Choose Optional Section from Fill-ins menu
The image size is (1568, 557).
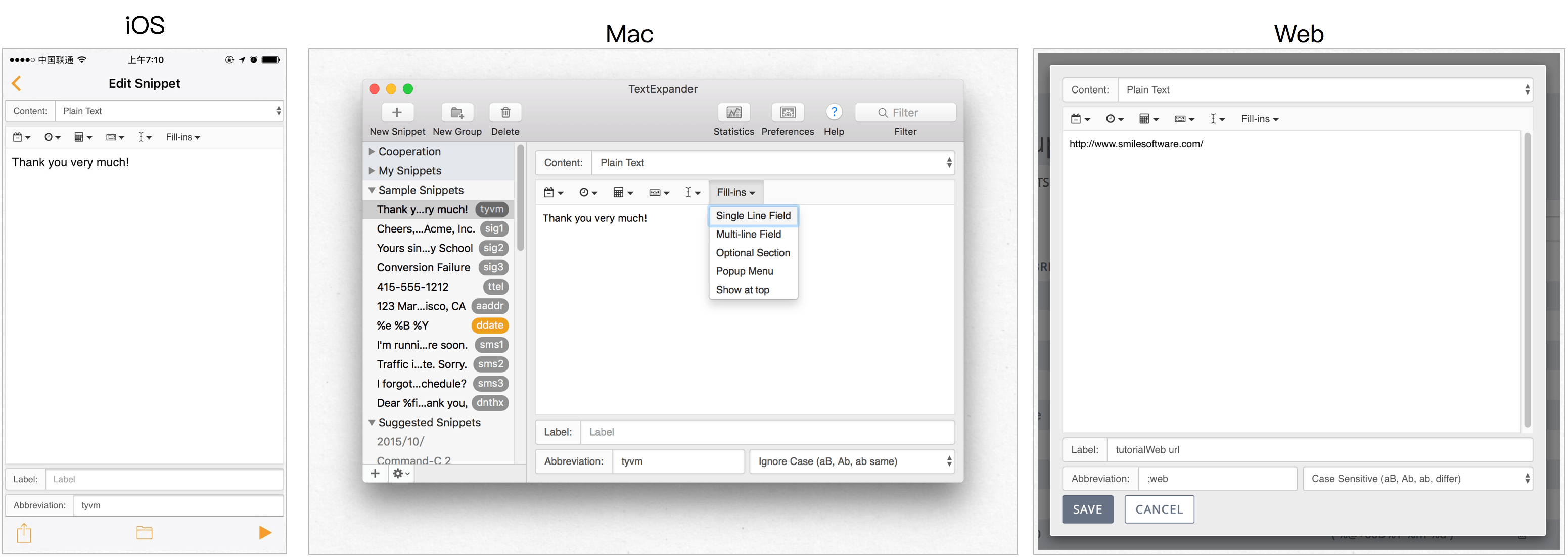click(753, 253)
